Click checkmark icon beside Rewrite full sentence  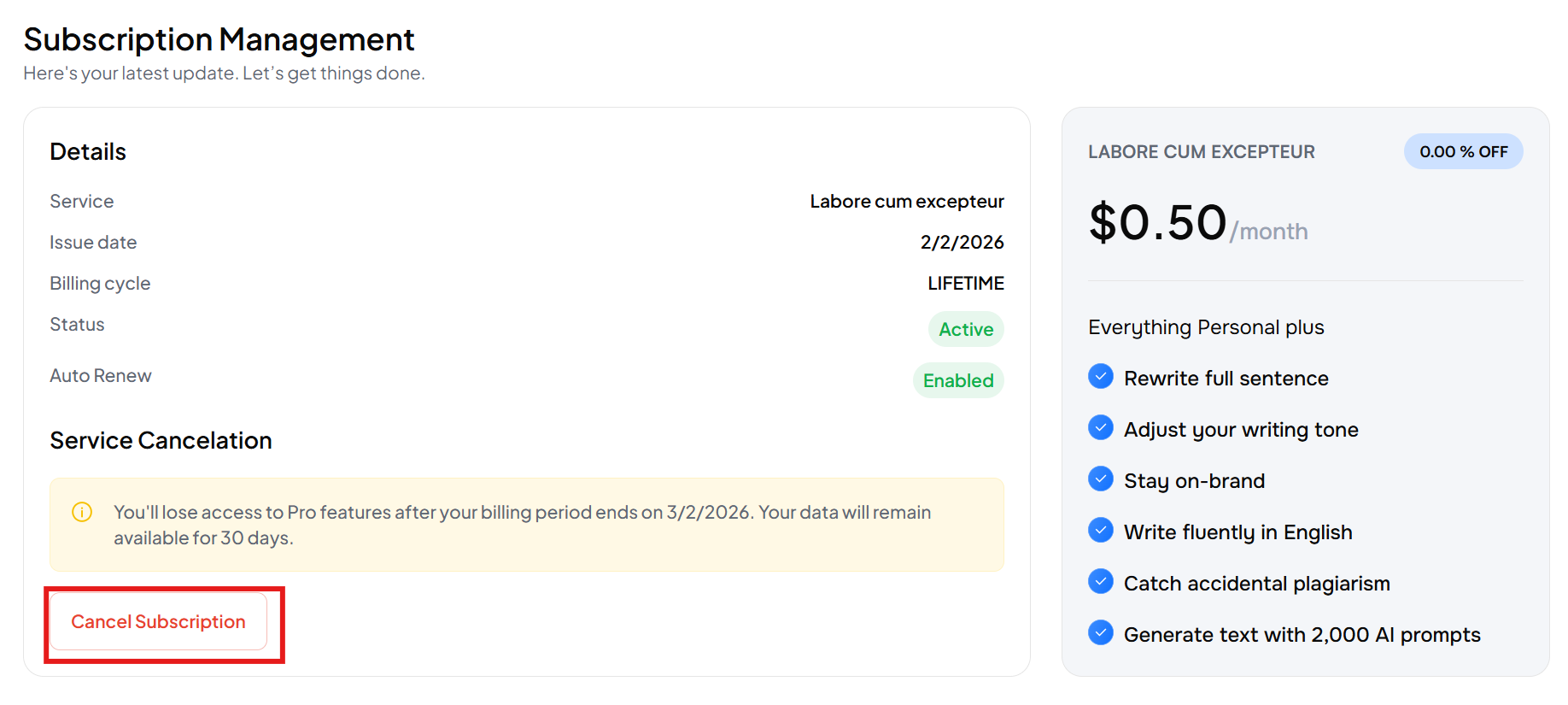pos(1101,376)
